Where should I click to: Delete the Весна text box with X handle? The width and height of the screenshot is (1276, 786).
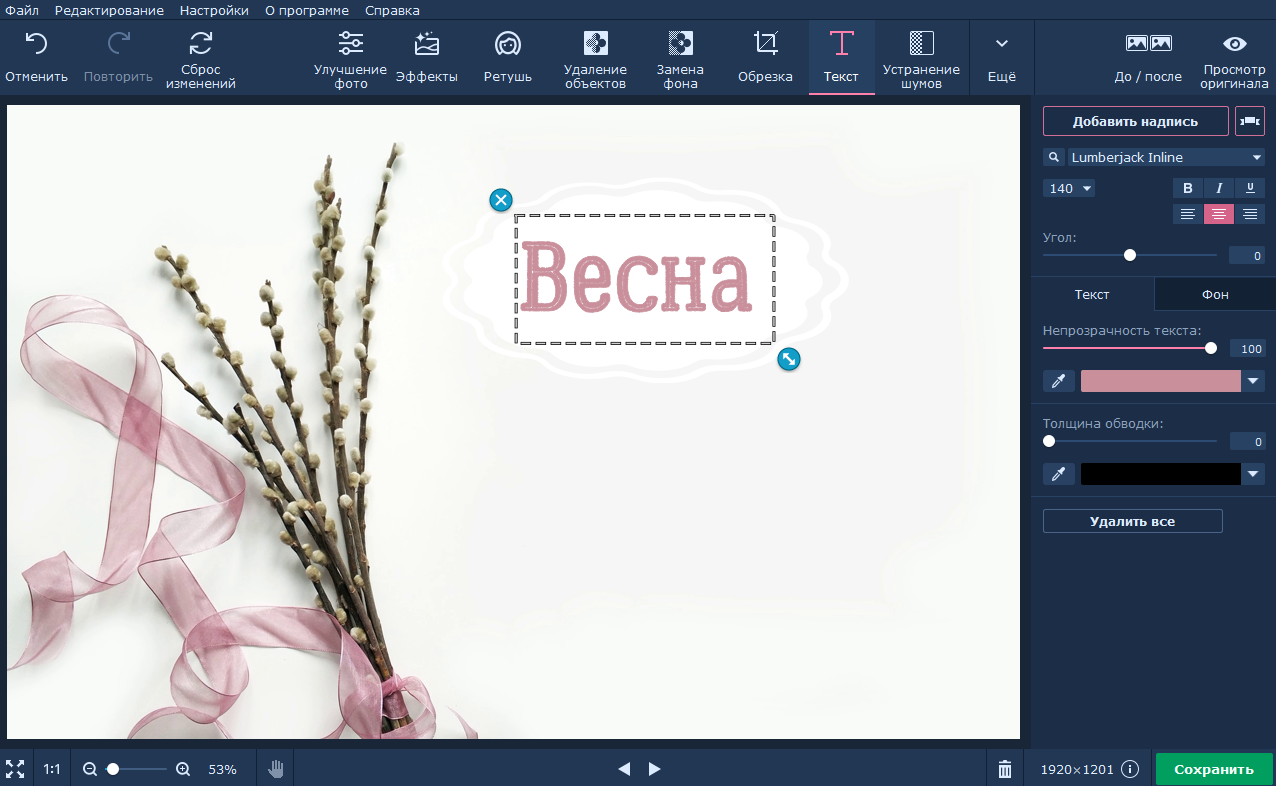pos(501,200)
